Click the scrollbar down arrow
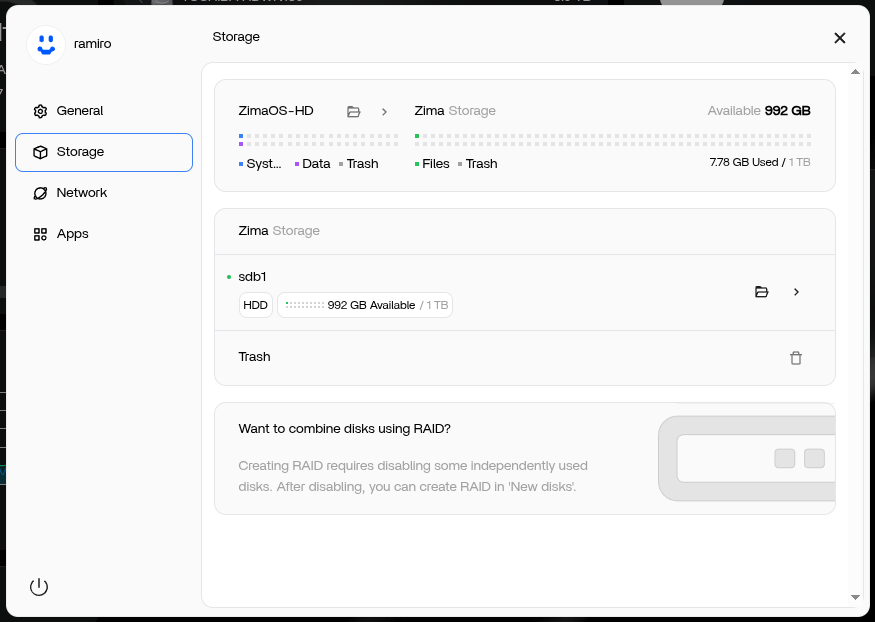Viewport: 875px width, 622px height. point(855,597)
